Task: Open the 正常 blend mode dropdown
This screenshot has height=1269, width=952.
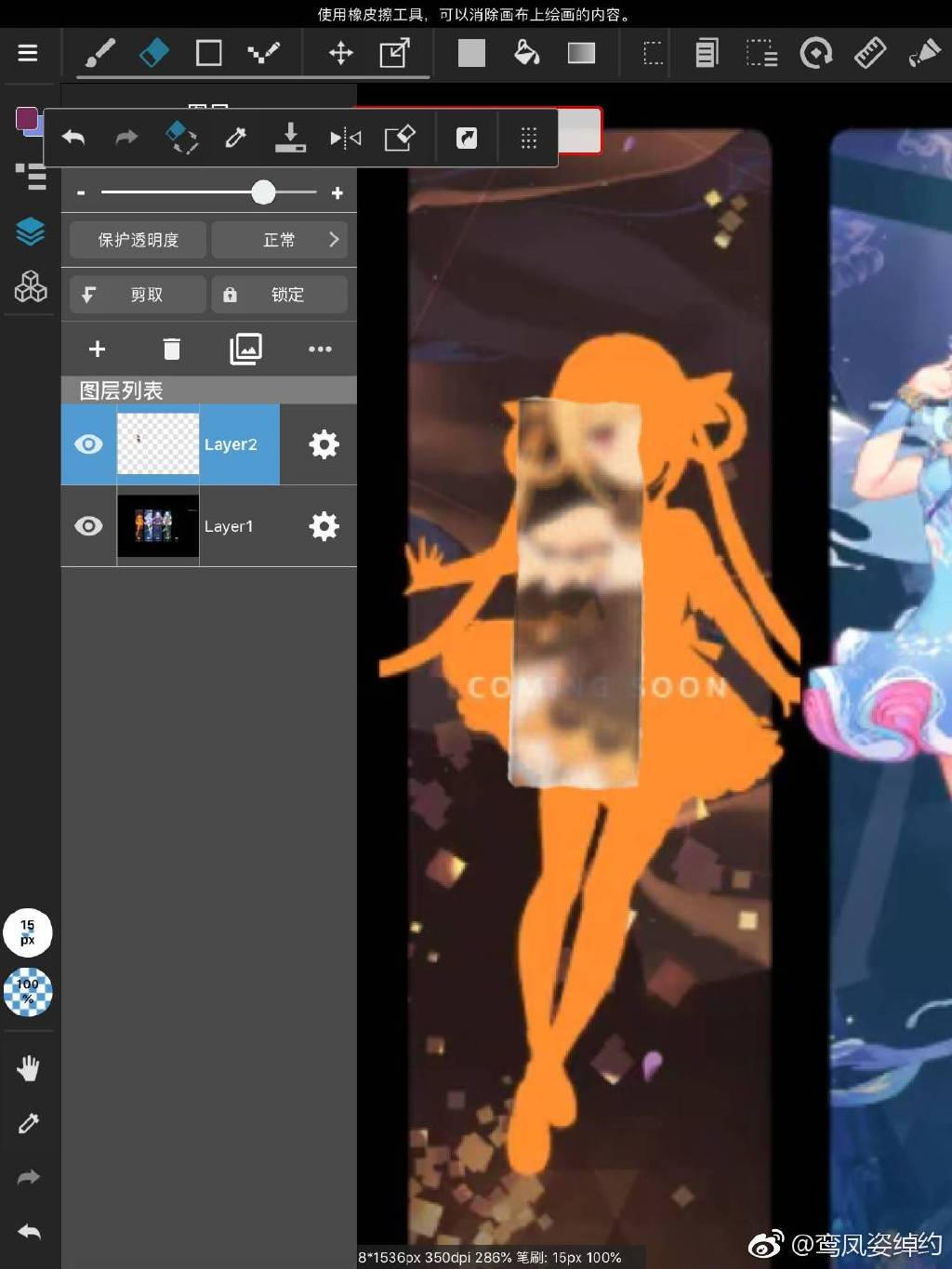Action: pos(280,240)
